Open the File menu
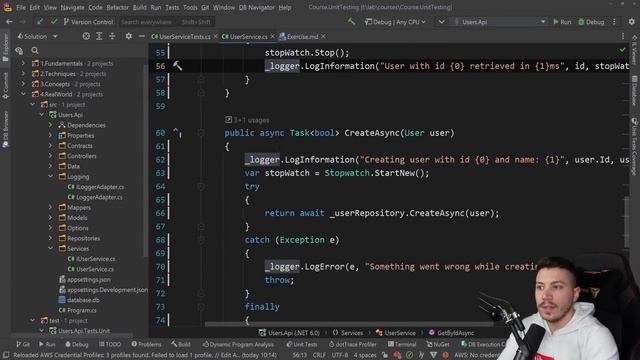The width and height of the screenshot is (640, 360). click(21, 7)
